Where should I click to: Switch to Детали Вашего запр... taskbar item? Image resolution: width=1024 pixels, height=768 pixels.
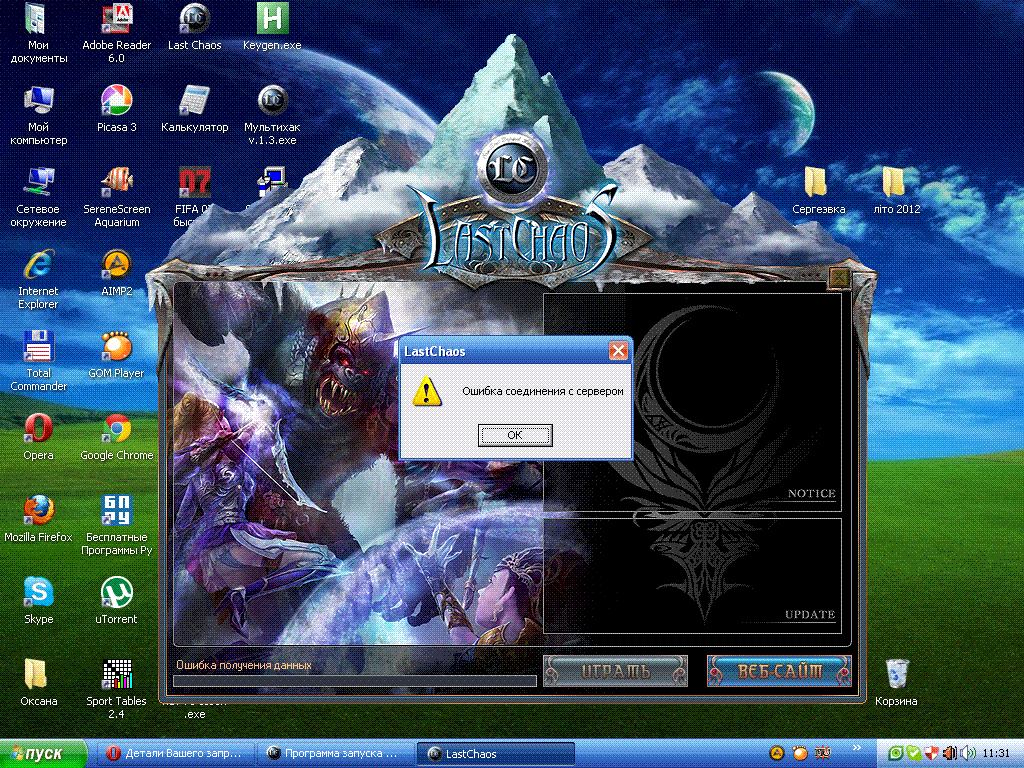tap(175, 754)
